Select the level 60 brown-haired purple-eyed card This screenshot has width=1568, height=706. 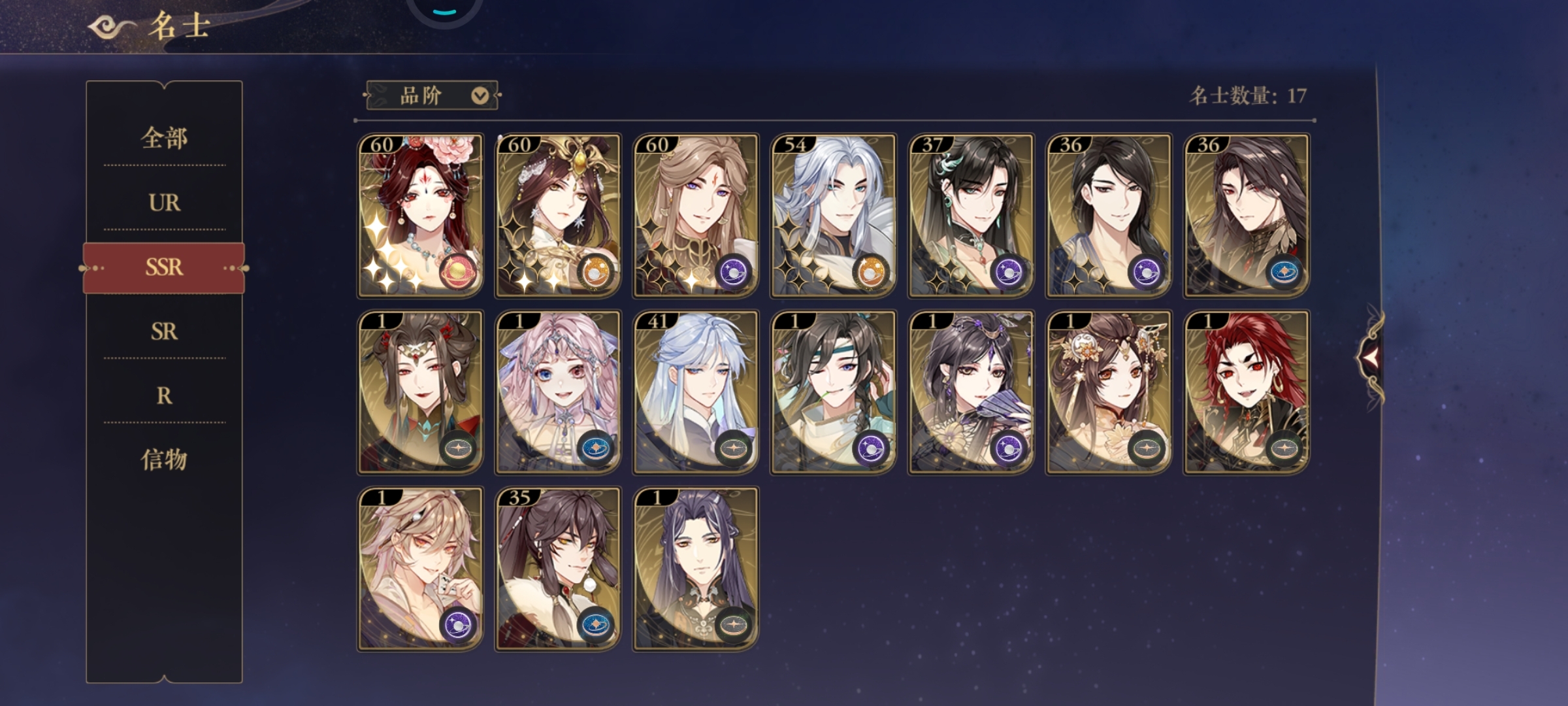[696, 216]
